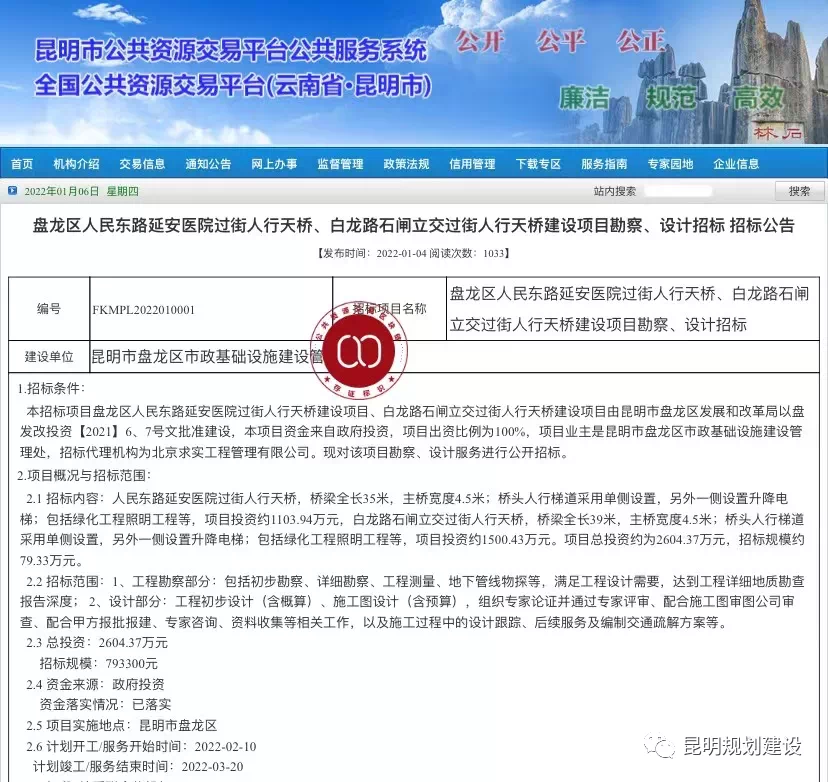The height and width of the screenshot is (782, 828).
Task: Open 网上办事 in the nav bar
Action: tap(274, 164)
